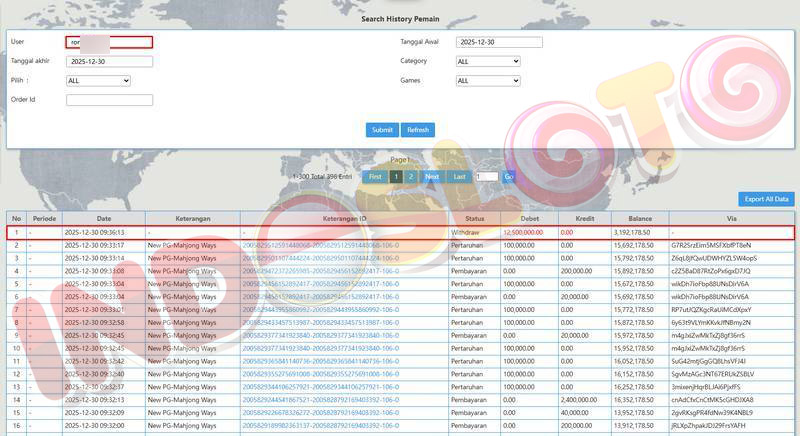800x436 pixels.
Task: Click the Balance column header
Action: pos(640,218)
